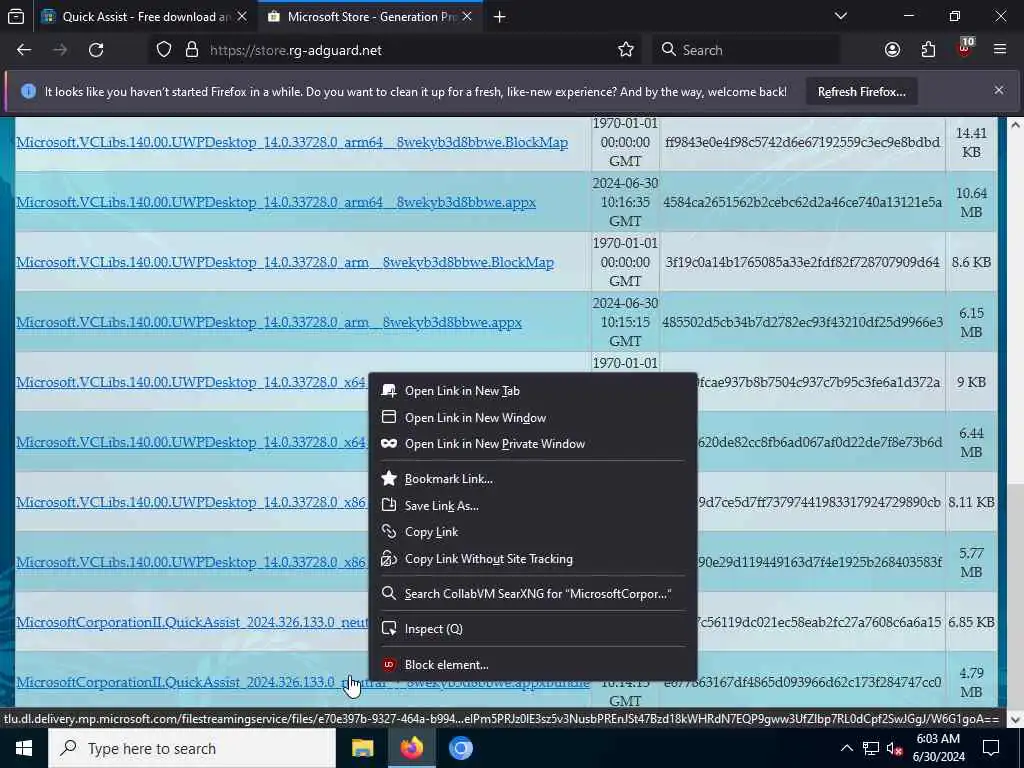This screenshot has width=1024, height=768.
Task: Open Firefox View button
Action: coord(16,17)
